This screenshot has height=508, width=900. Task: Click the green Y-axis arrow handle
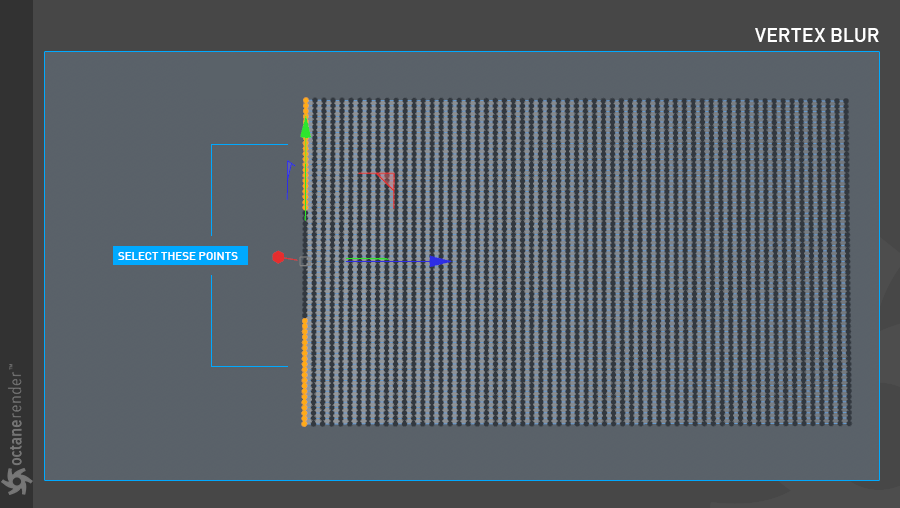click(x=305, y=128)
